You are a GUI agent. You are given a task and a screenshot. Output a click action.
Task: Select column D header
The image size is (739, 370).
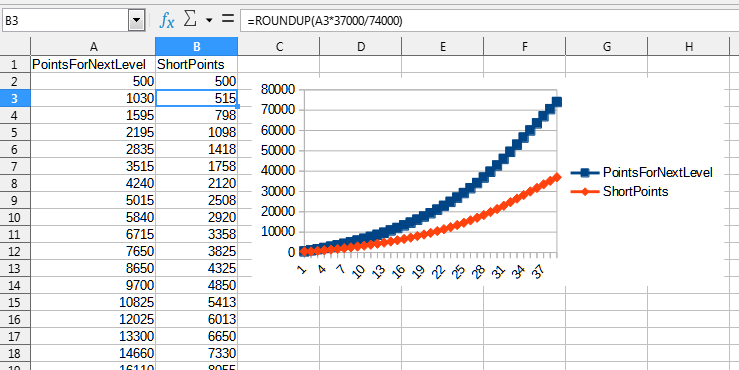pos(361,46)
